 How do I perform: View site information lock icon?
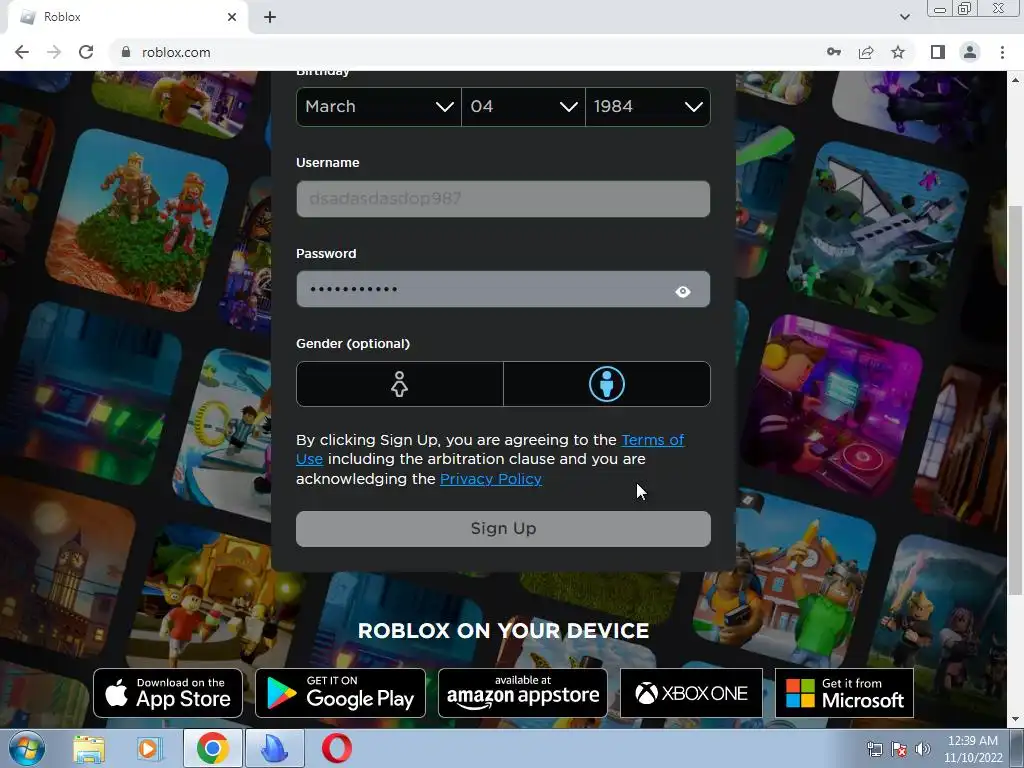(x=126, y=52)
